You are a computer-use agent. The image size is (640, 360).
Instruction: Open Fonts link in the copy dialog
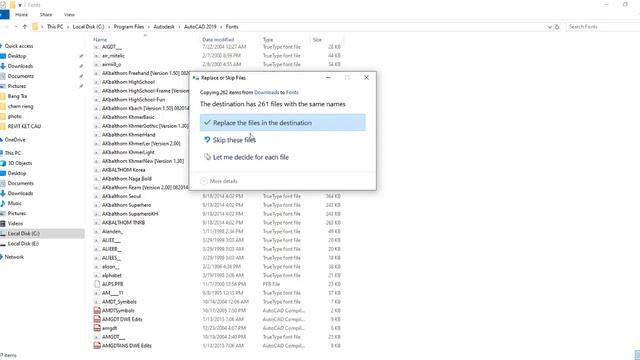click(292, 92)
